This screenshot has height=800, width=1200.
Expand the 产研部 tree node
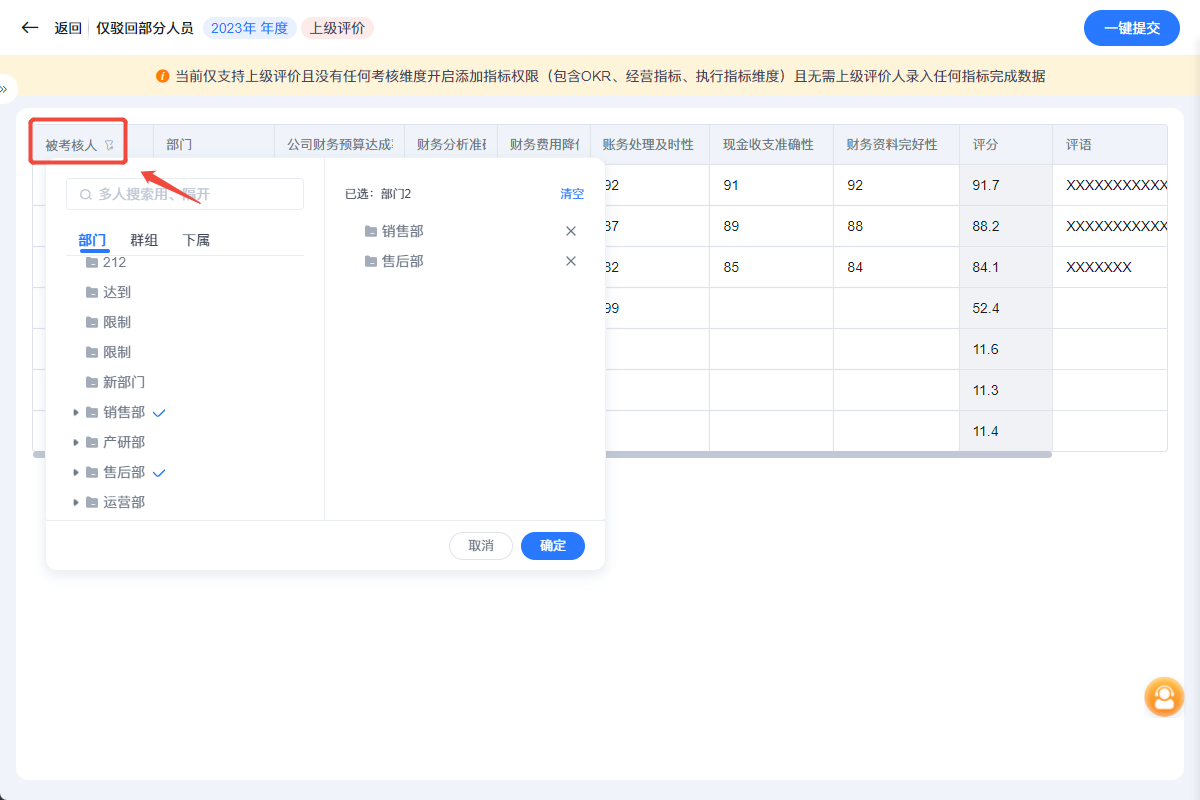click(76, 442)
